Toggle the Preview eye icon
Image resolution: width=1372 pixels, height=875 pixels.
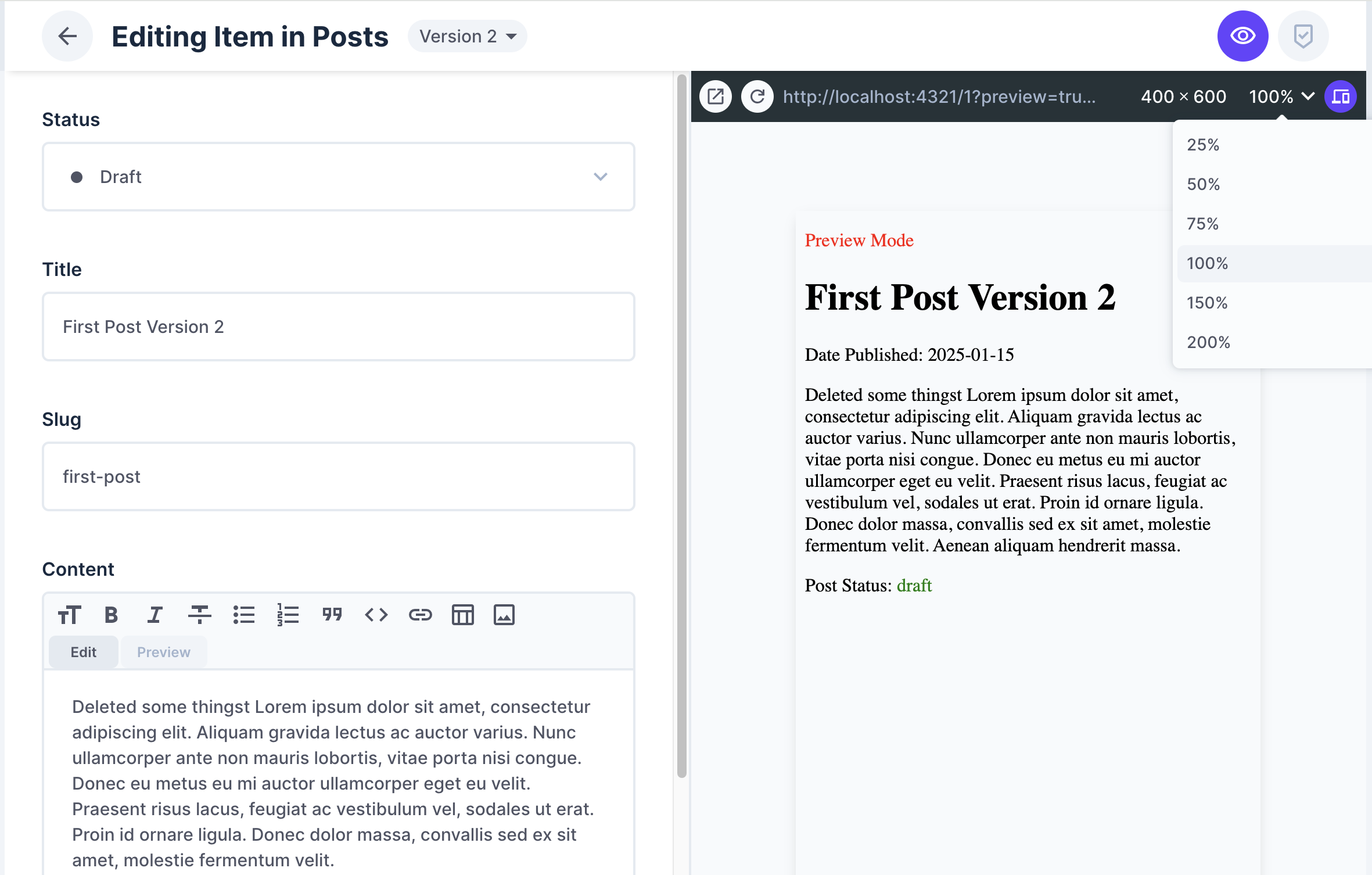click(x=1244, y=37)
